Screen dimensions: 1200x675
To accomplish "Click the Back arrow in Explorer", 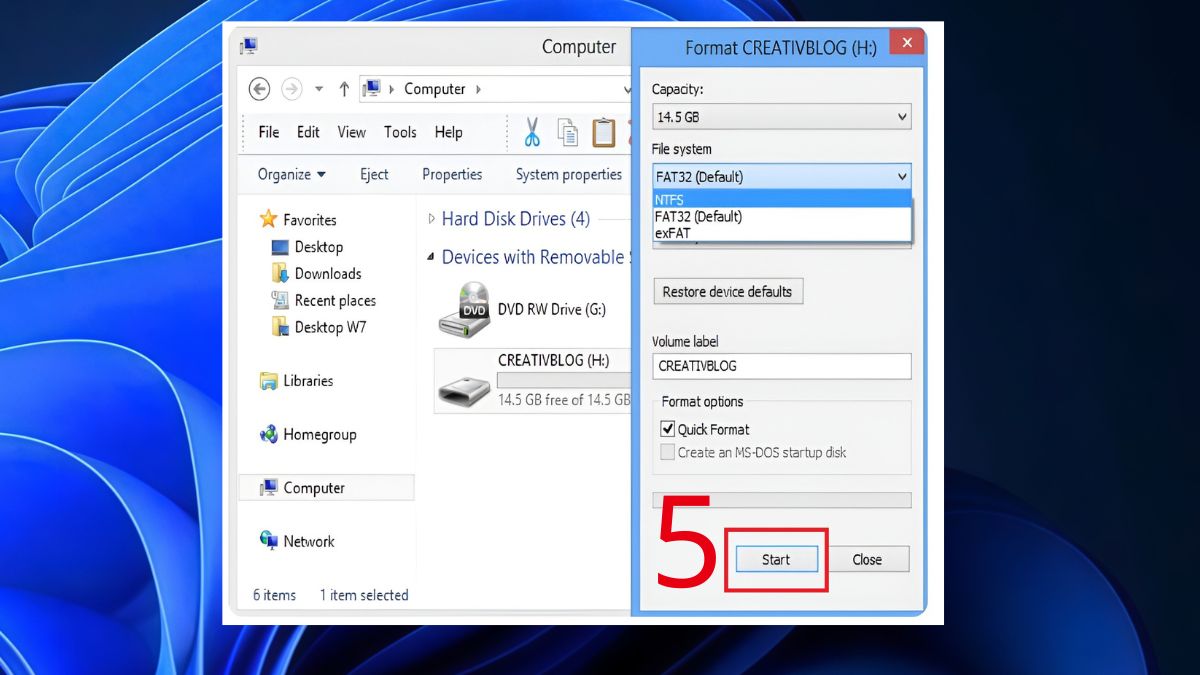I will pos(259,89).
